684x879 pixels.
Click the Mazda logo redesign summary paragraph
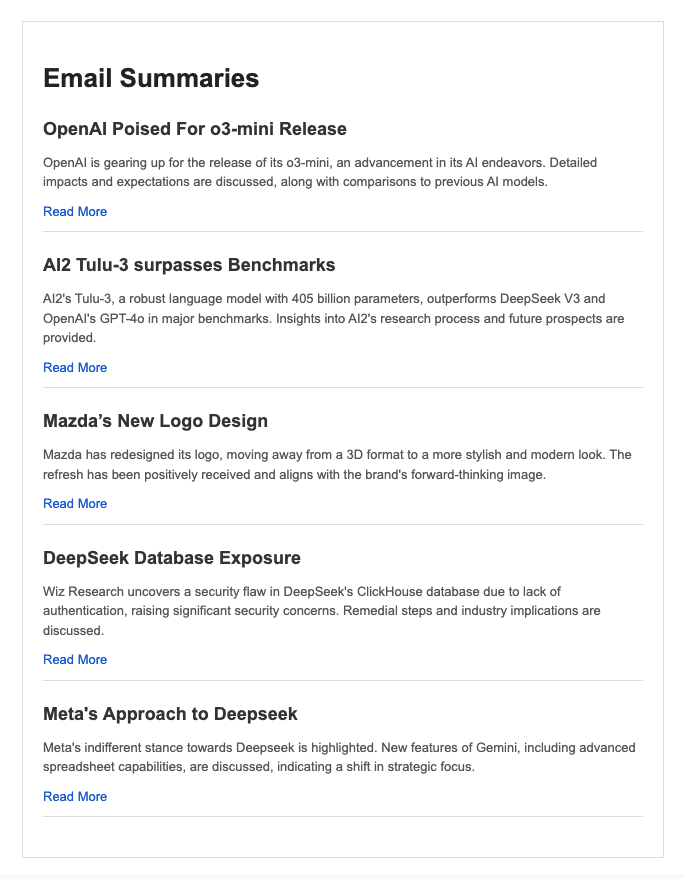pos(337,465)
